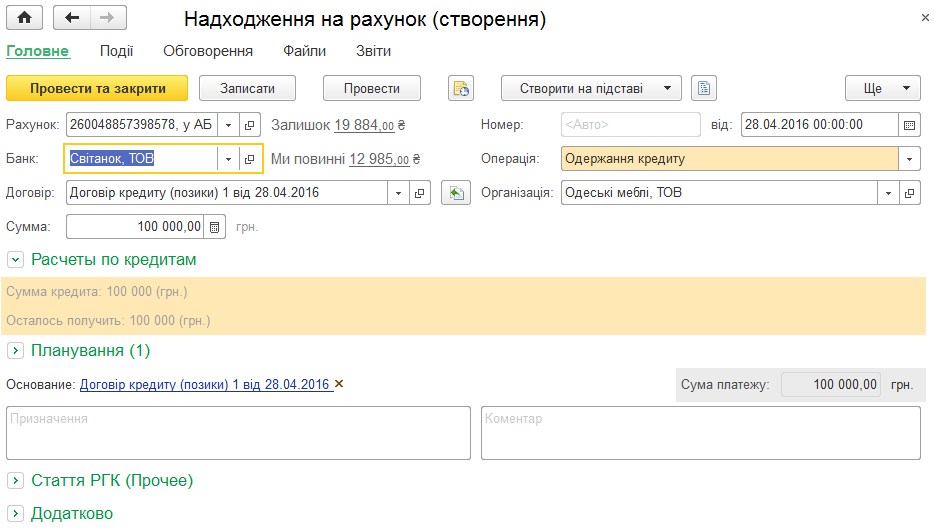Open the Організація dropdown list

(888, 192)
